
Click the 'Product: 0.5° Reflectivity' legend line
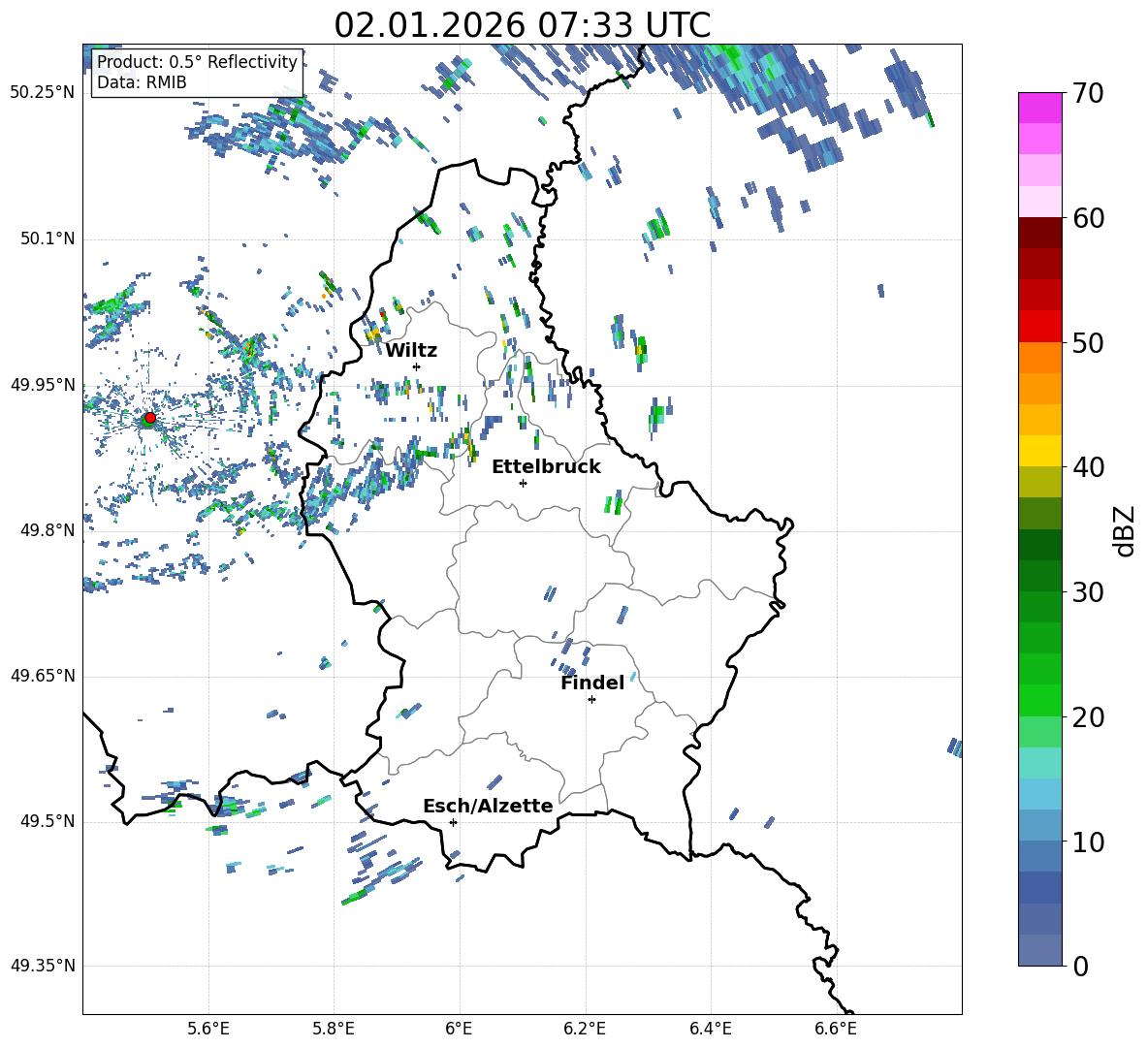(197, 61)
